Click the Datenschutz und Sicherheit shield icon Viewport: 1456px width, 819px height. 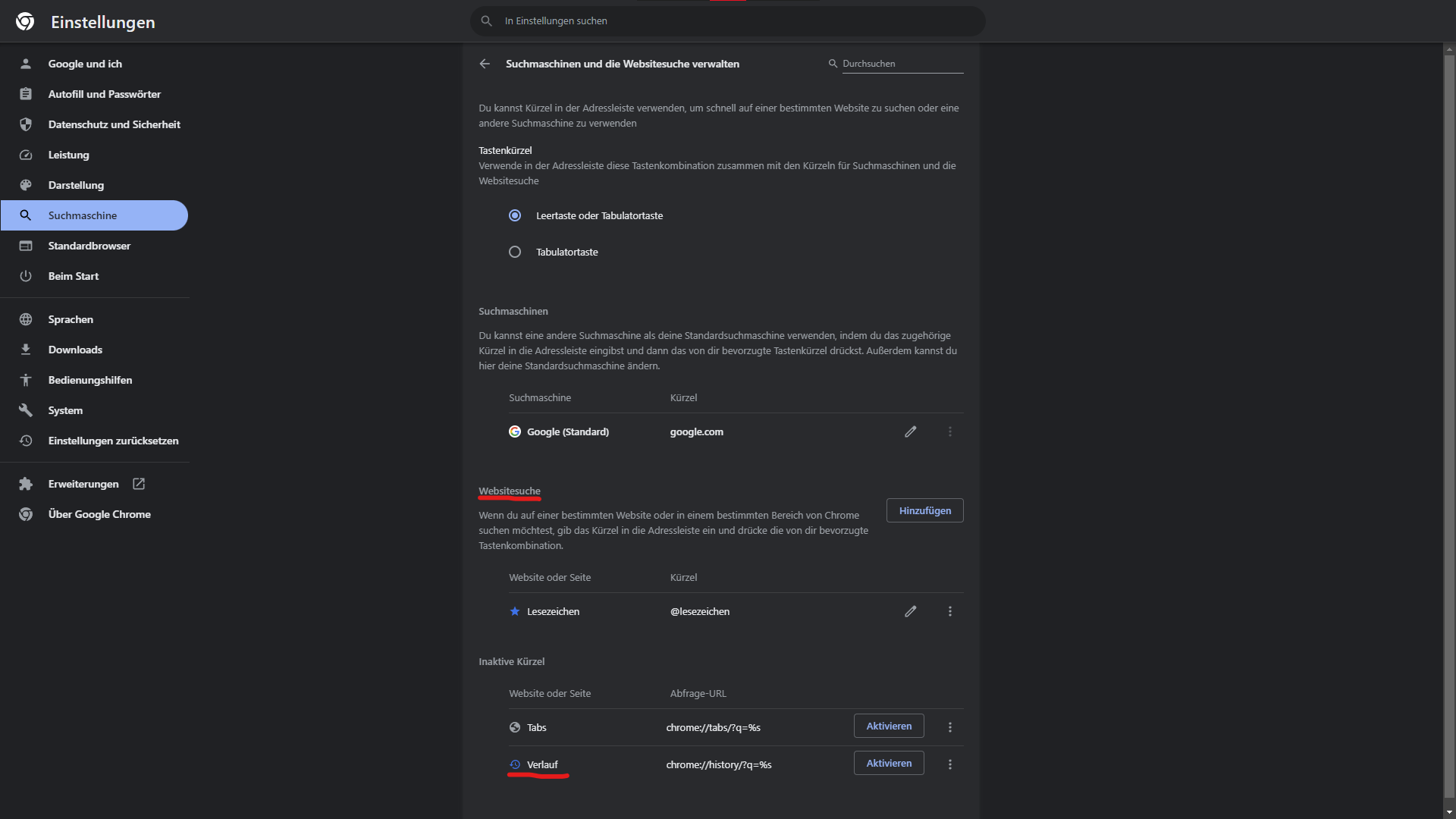coord(26,124)
